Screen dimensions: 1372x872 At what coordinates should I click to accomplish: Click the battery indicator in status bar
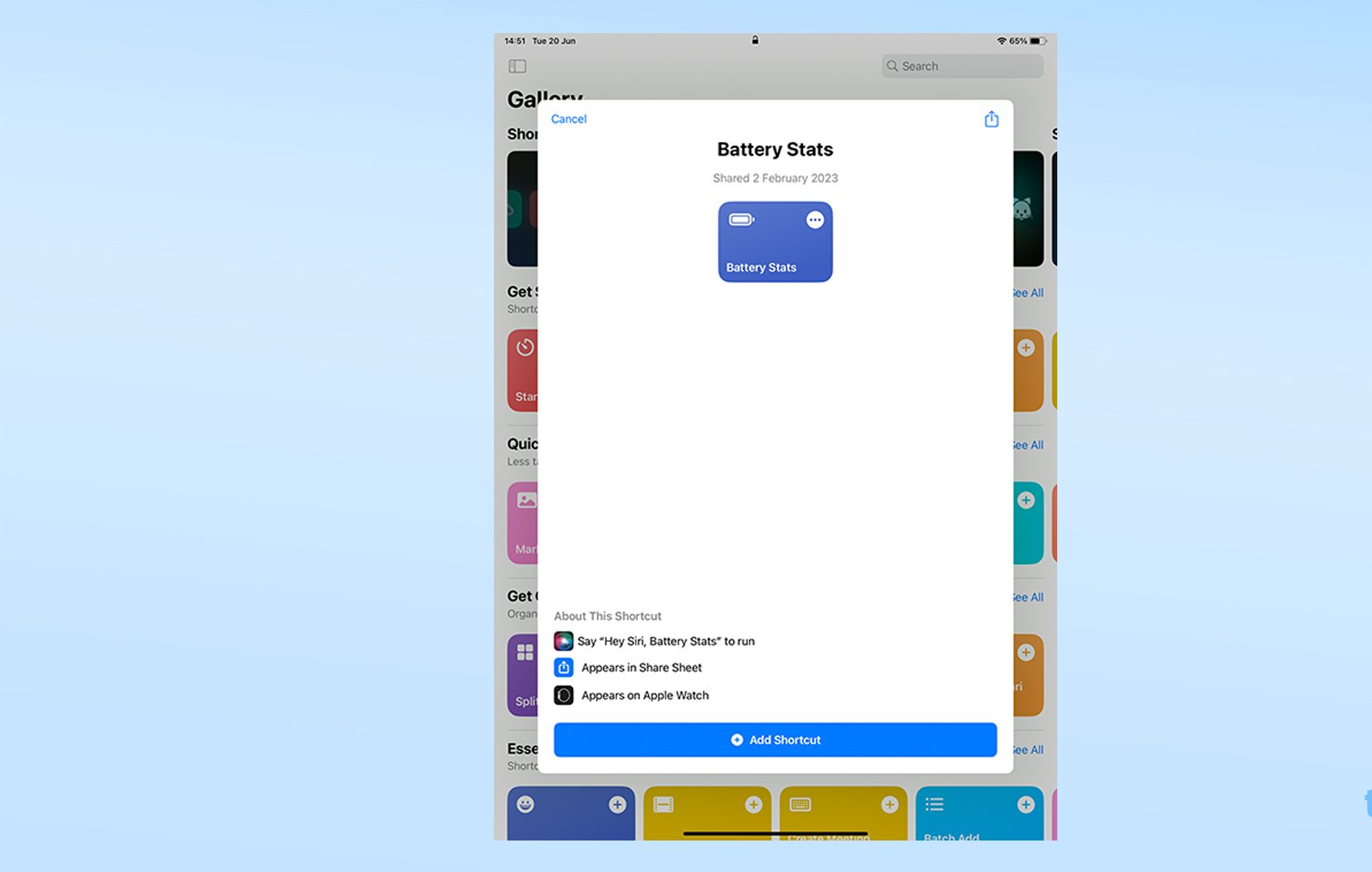pos(1037,41)
